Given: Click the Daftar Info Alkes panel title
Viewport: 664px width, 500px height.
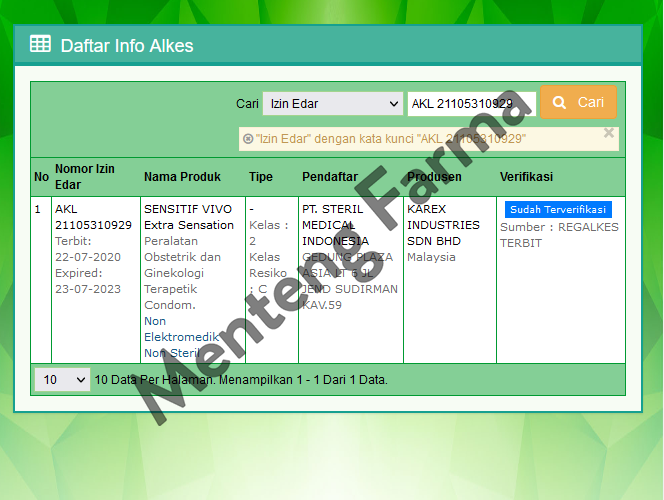Looking at the screenshot, I should pyautogui.click(x=127, y=45).
